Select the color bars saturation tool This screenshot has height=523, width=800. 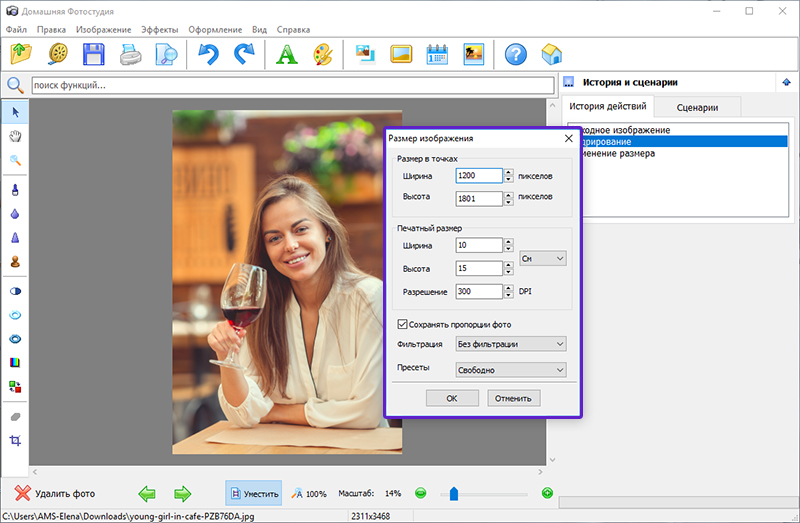[x=15, y=363]
